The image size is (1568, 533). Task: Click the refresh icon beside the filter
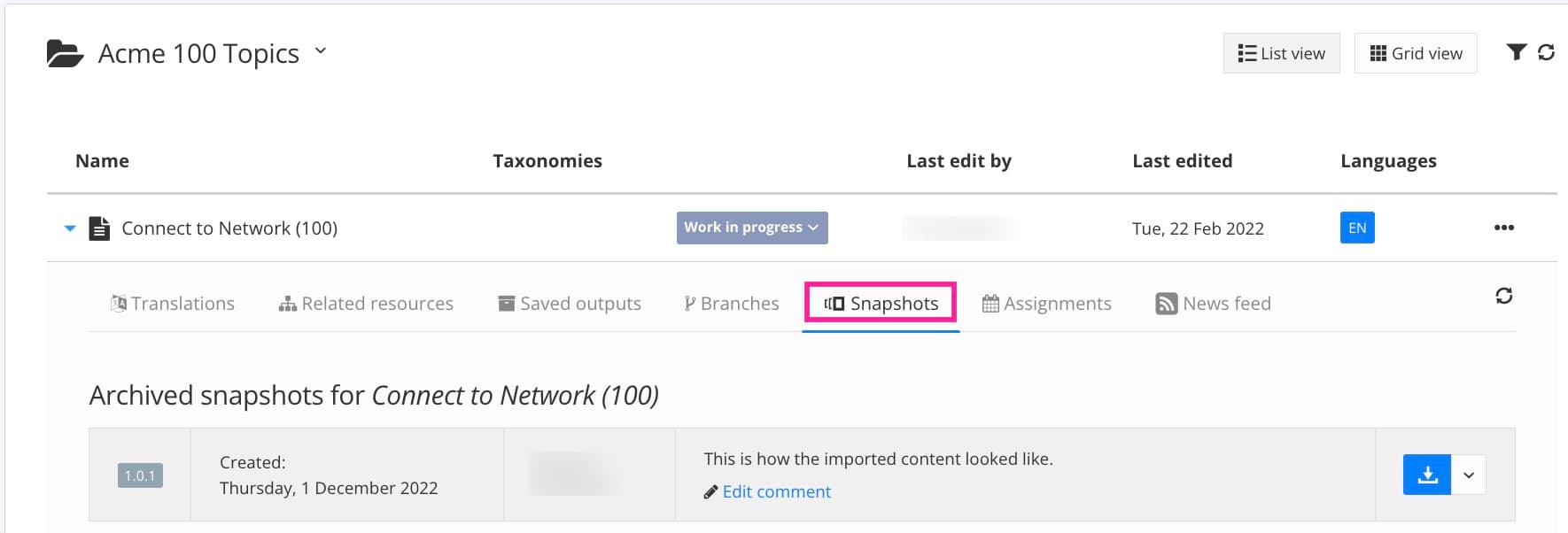pos(1547,52)
